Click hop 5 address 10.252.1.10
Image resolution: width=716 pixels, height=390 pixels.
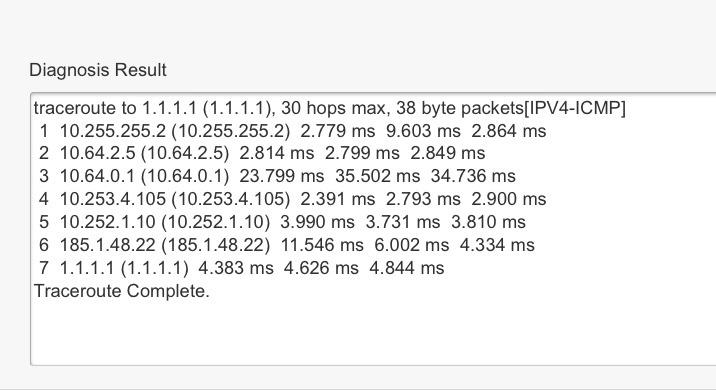[x=107, y=221]
